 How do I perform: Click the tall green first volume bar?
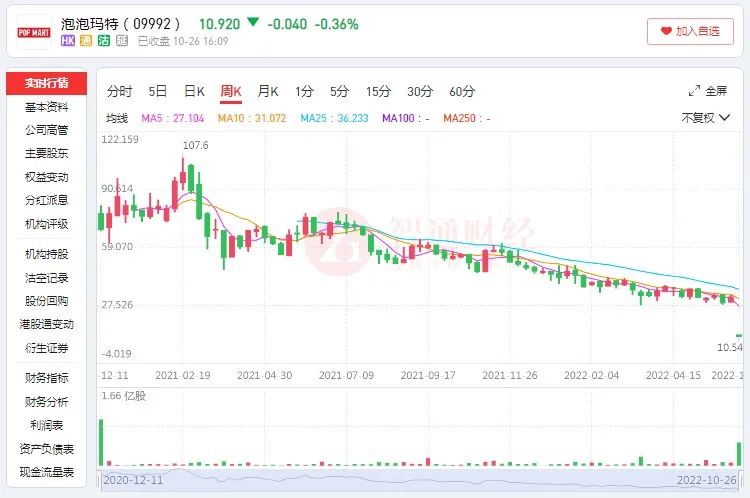tap(101, 443)
